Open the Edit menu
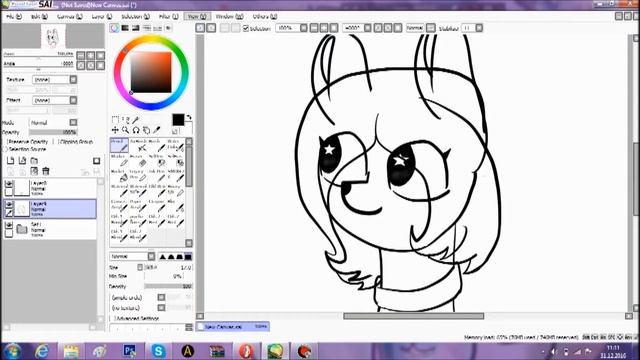 pos(40,17)
